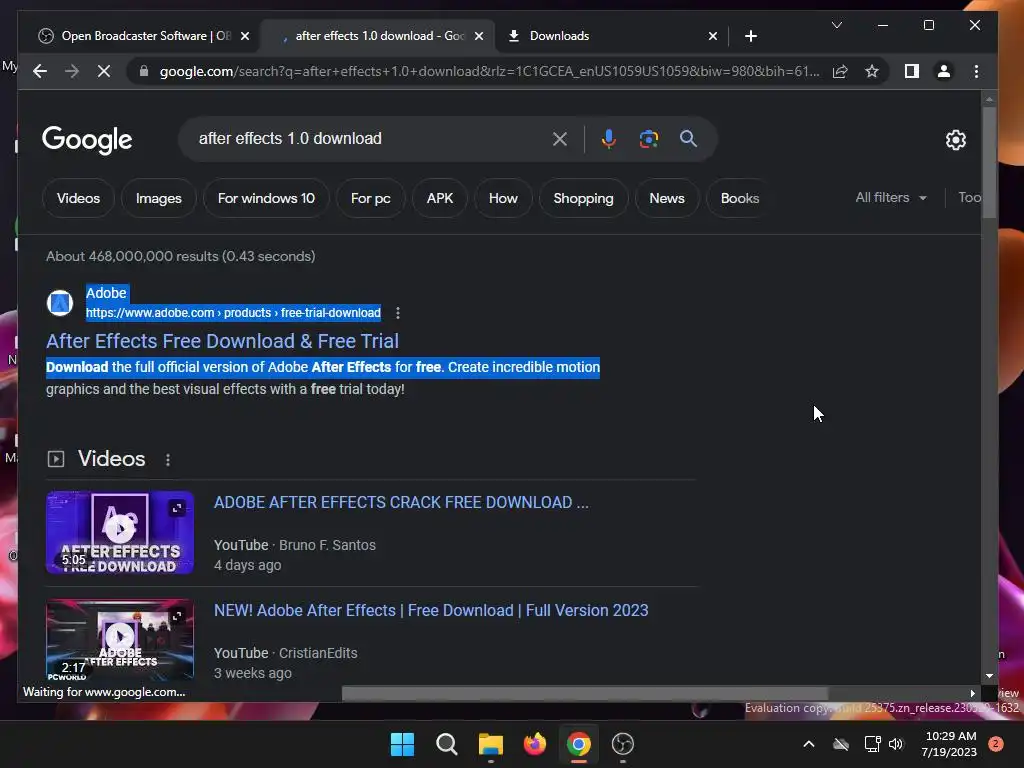Open File Explorer from taskbar
The width and height of the screenshot is (1024, 768).
[x=490, y=744]
